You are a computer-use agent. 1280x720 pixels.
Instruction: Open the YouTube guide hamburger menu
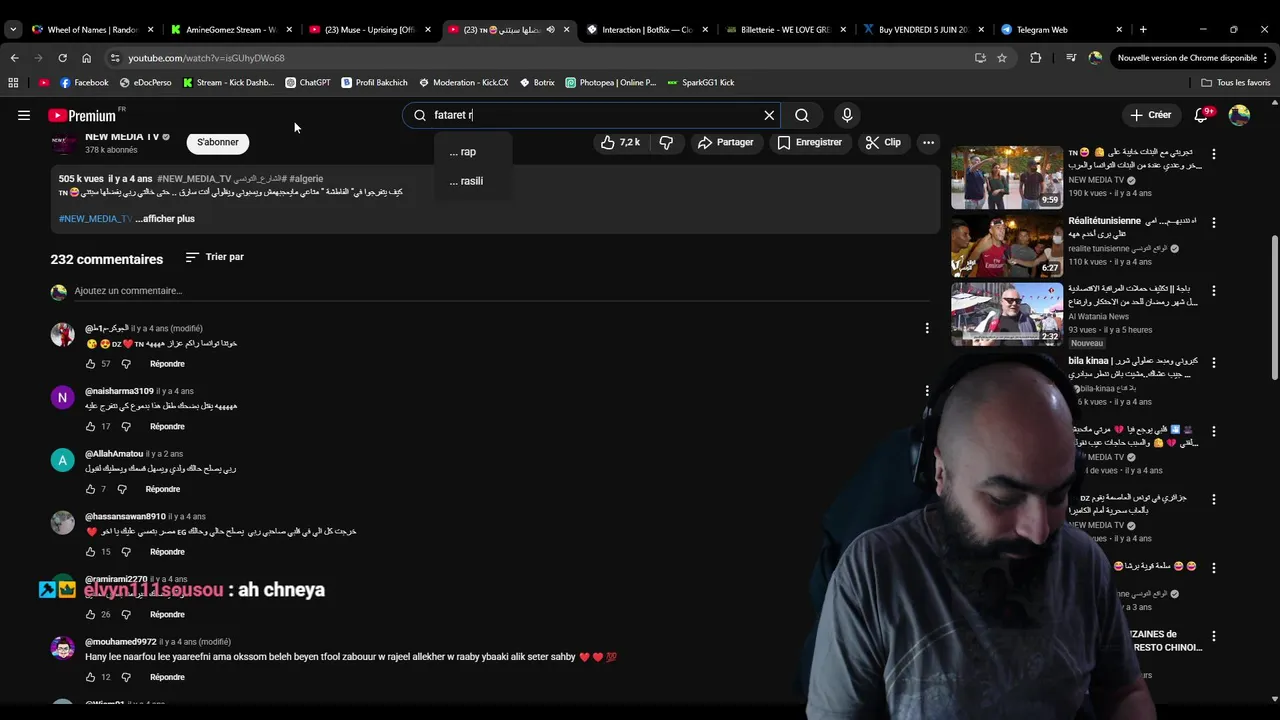click(x=24, y=115)
